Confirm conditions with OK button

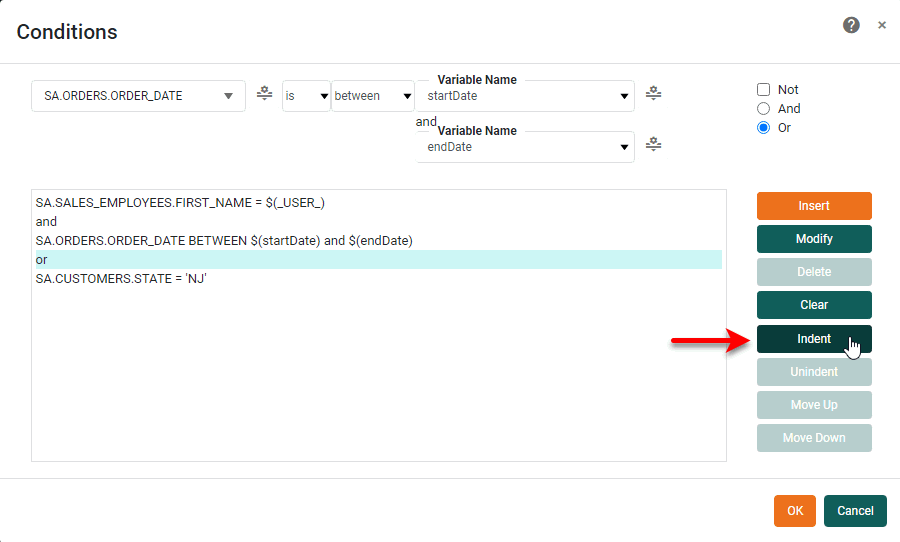(794, 511)
